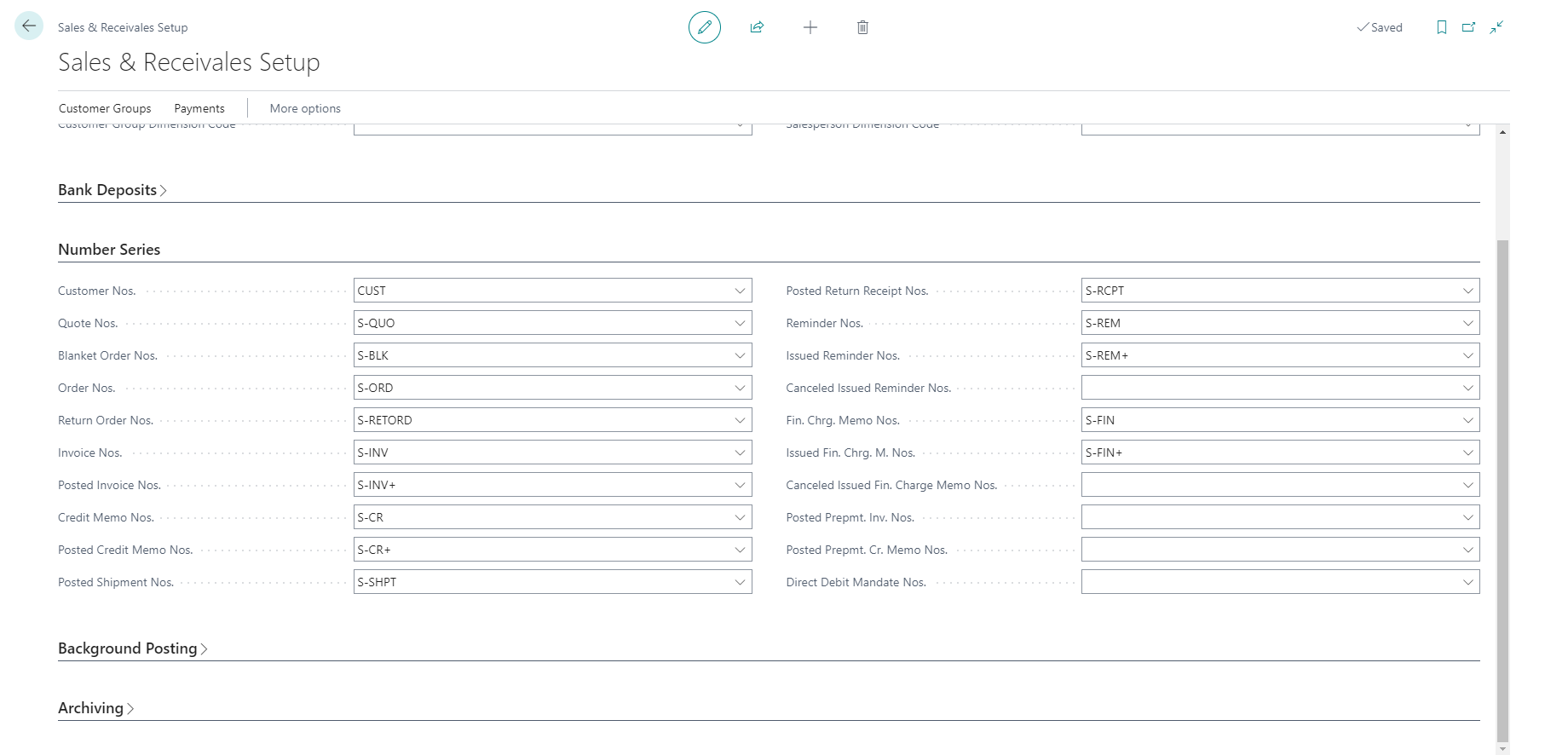Open the Reminder Nos. dropdown arrow

click(1467, 323)
